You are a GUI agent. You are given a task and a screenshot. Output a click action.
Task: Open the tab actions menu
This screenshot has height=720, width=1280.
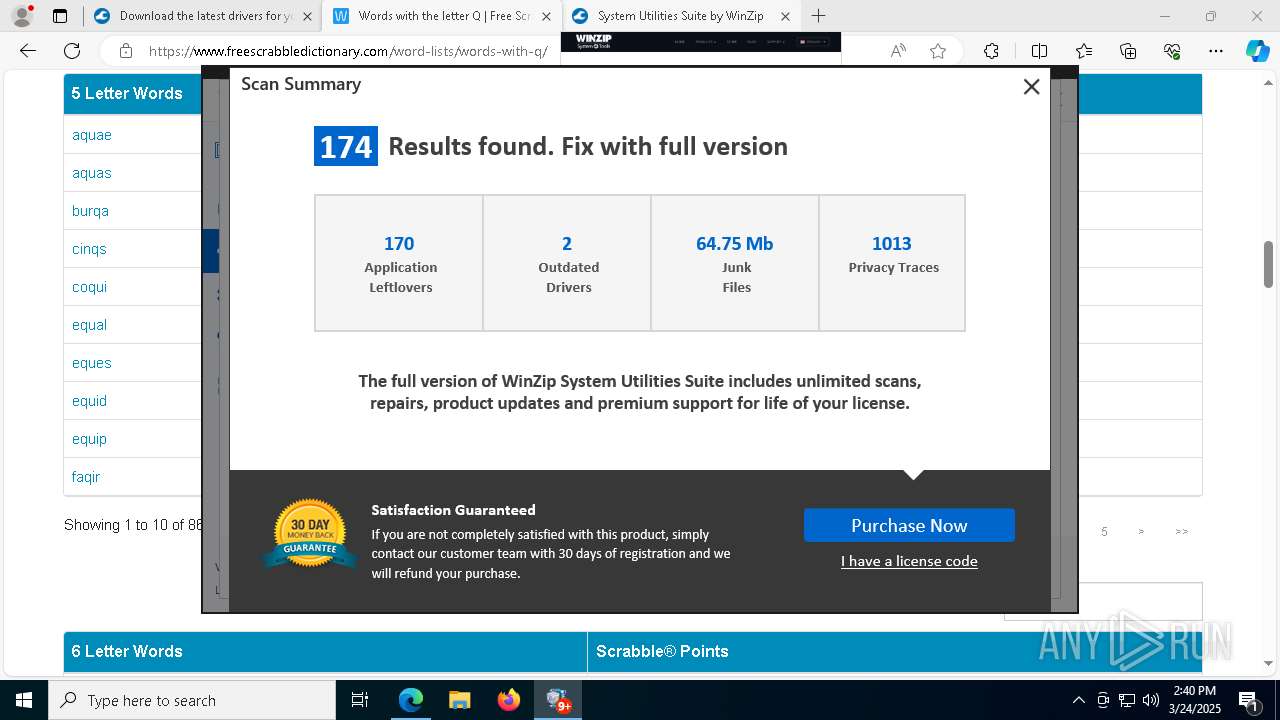(x=60, y=16)
